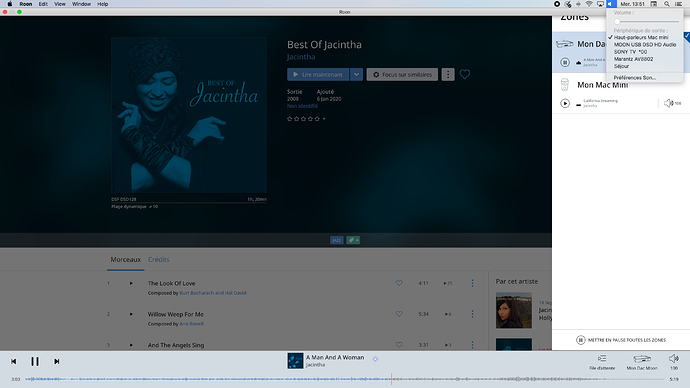Open the Jacintha artist link

pyautogui.click(x=301, y=57)
